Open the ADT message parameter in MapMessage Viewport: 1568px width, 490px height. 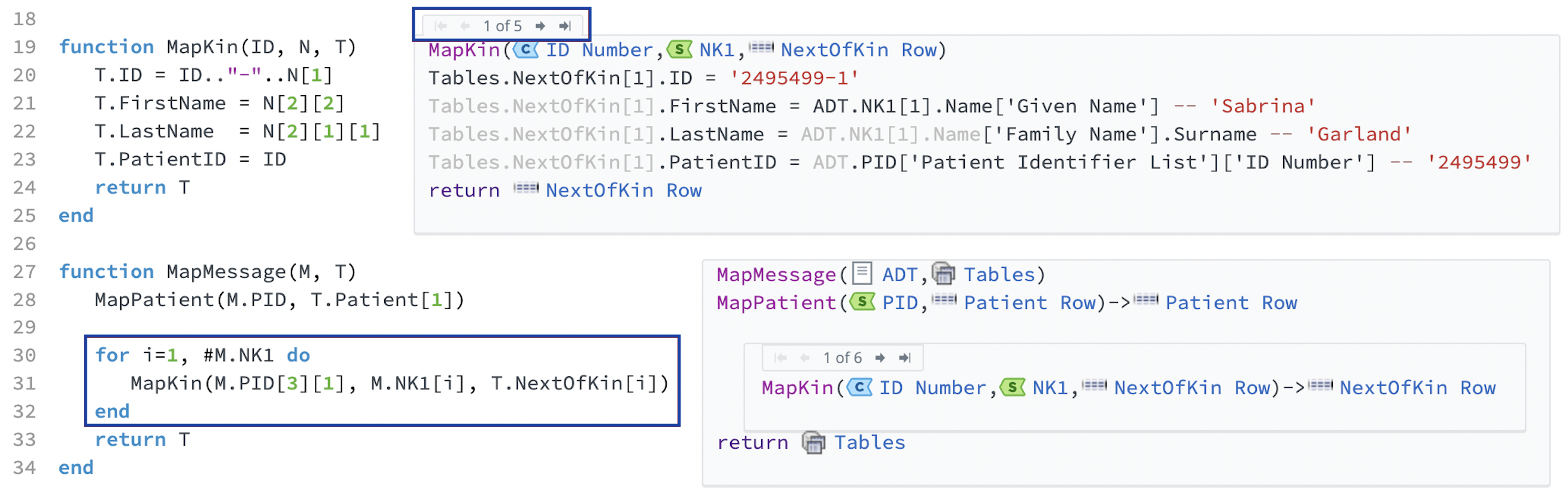[x=898, y=275]
